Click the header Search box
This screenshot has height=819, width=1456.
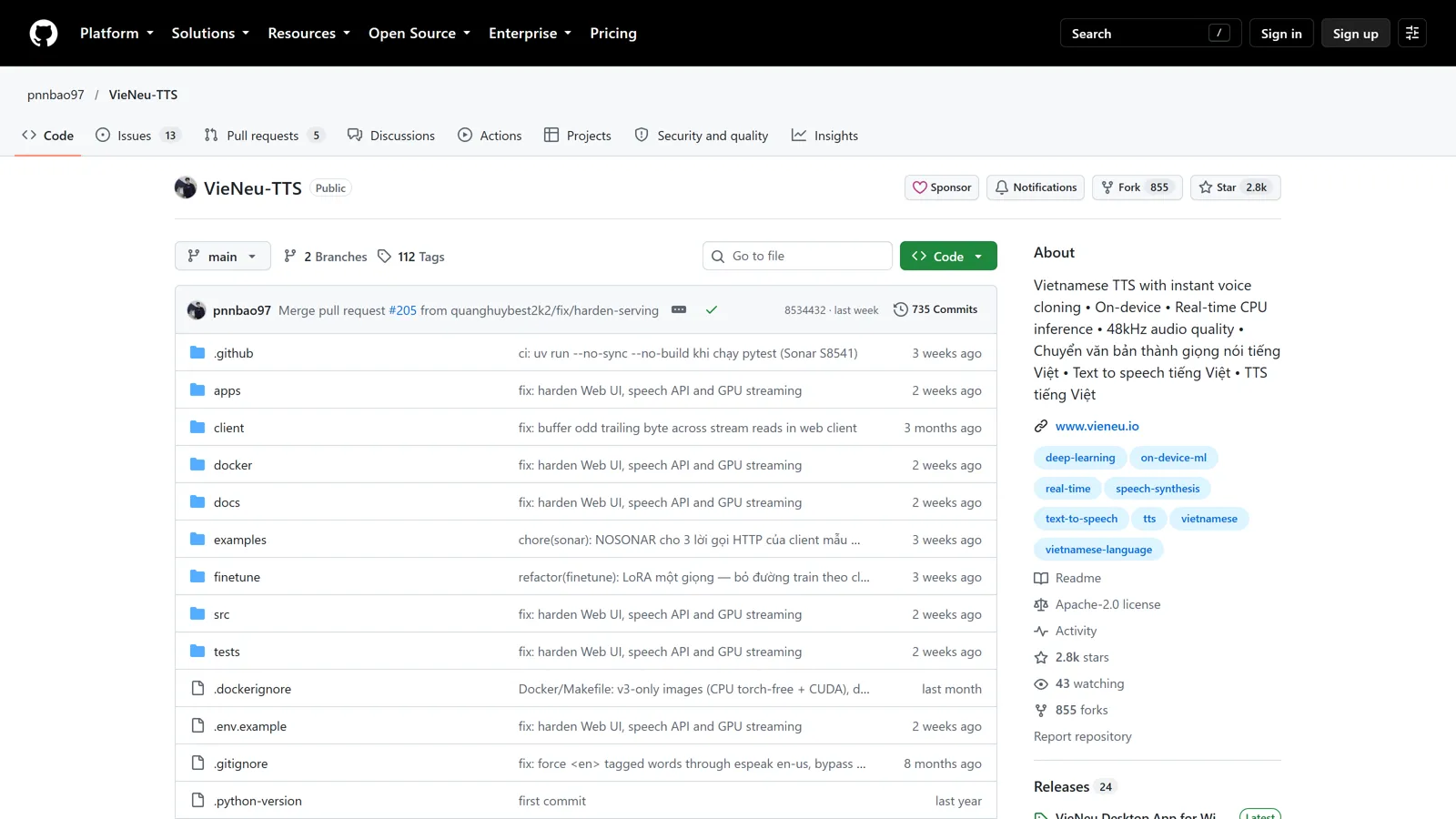(x=1150, y=34)
